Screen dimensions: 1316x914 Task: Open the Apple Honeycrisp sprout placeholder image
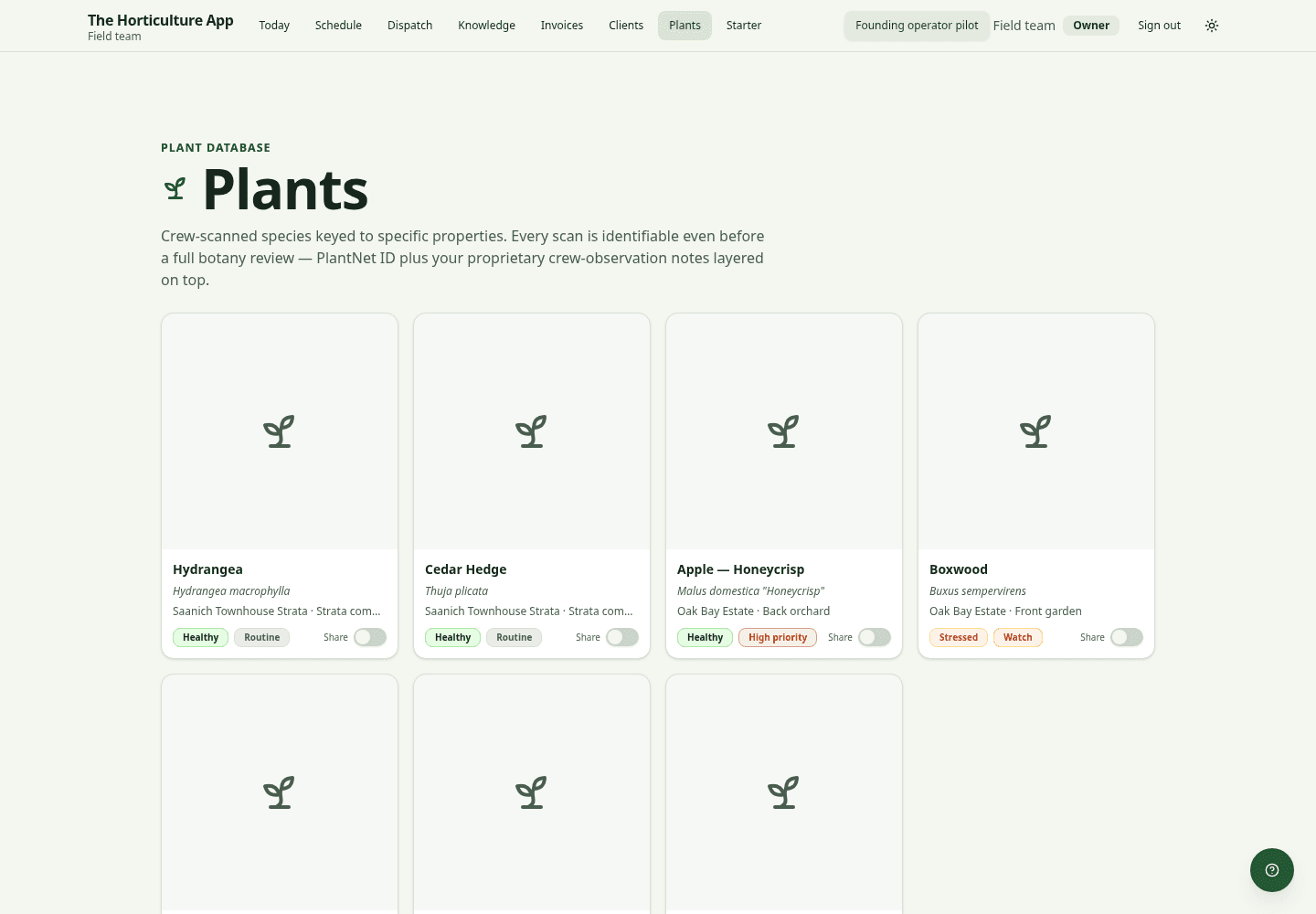(x=784, y=431)
